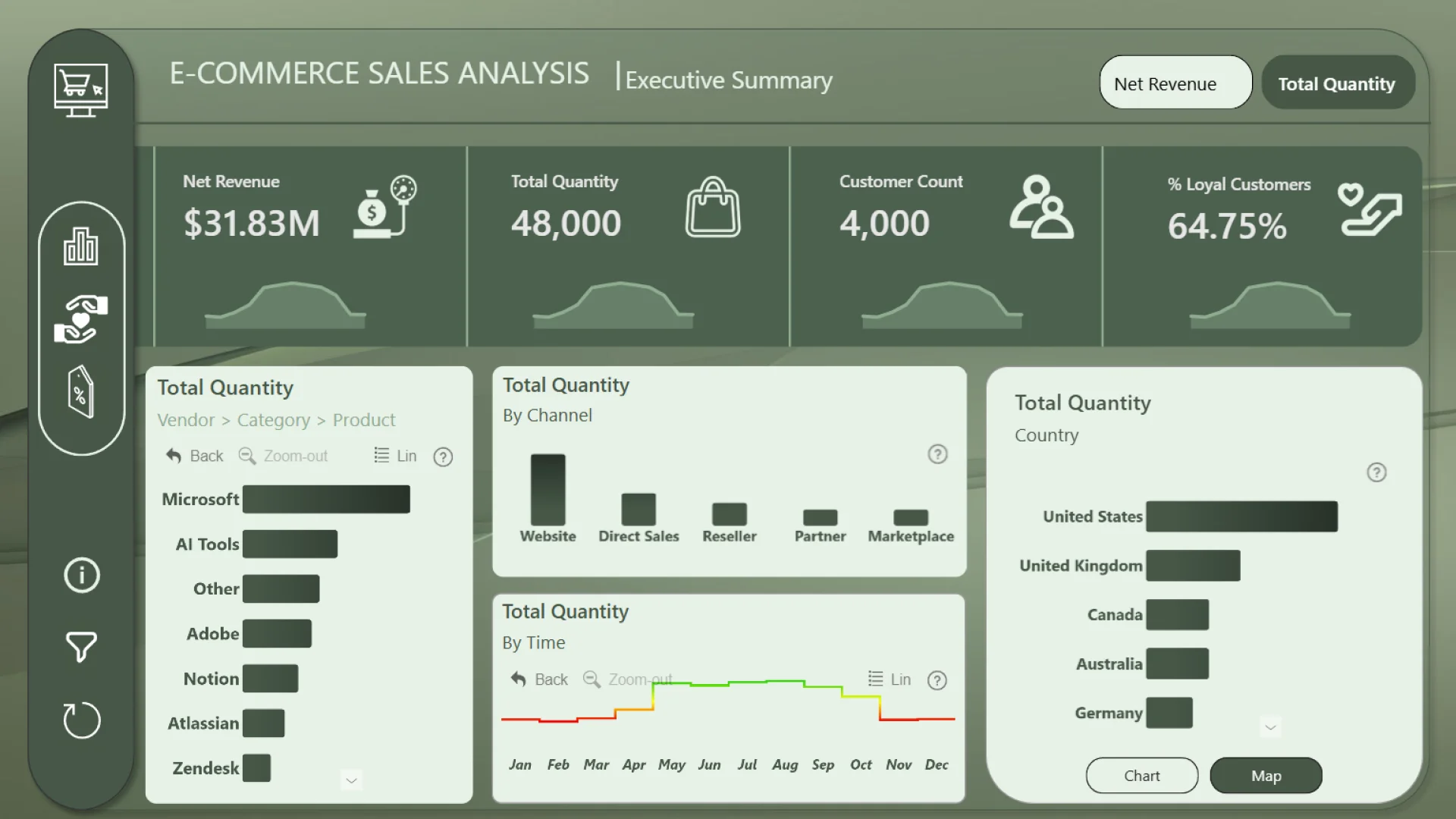Click the shopping cart monitor logo
The width and height of the screenshot is (1456, 819).
click(80, 89)
